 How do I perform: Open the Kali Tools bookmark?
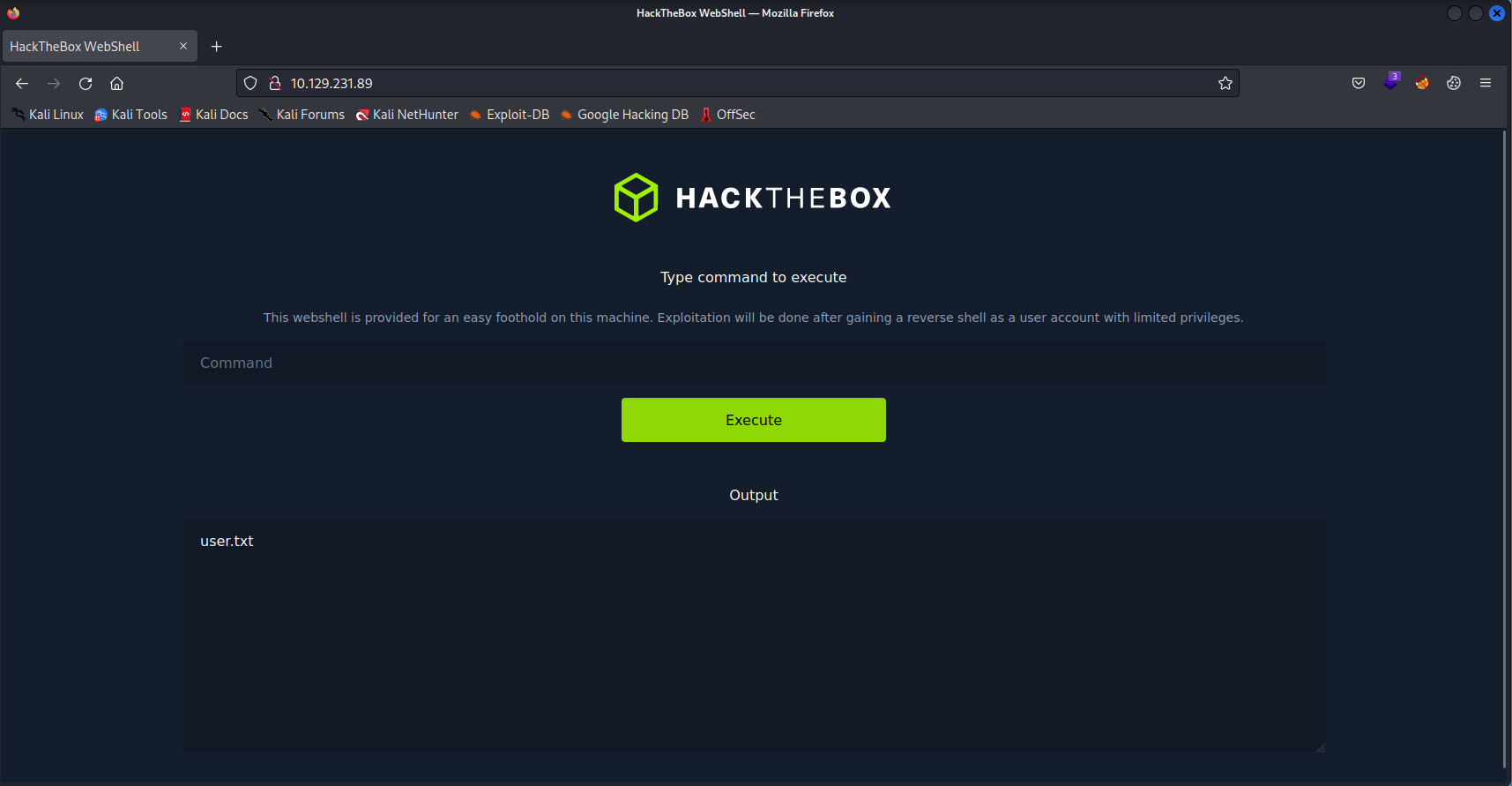[x=130, y=115]
